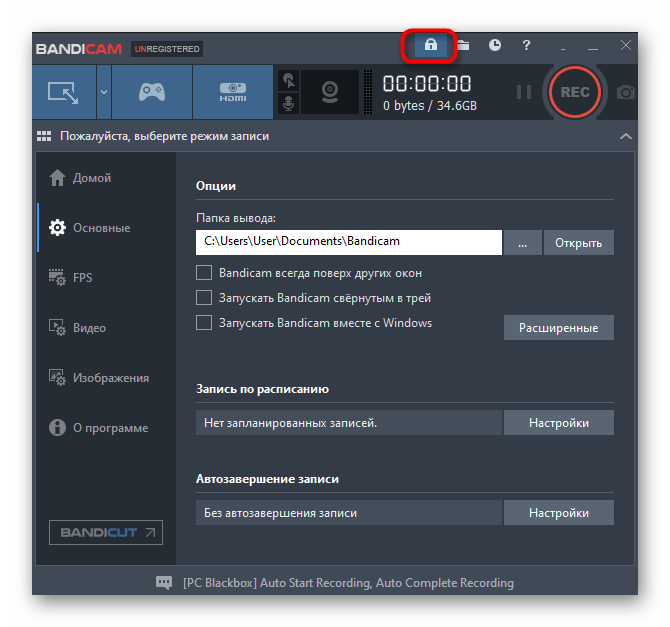Click the Без автозавершения записи field
The image size is (670, 627).
click(x=349, y=513)
